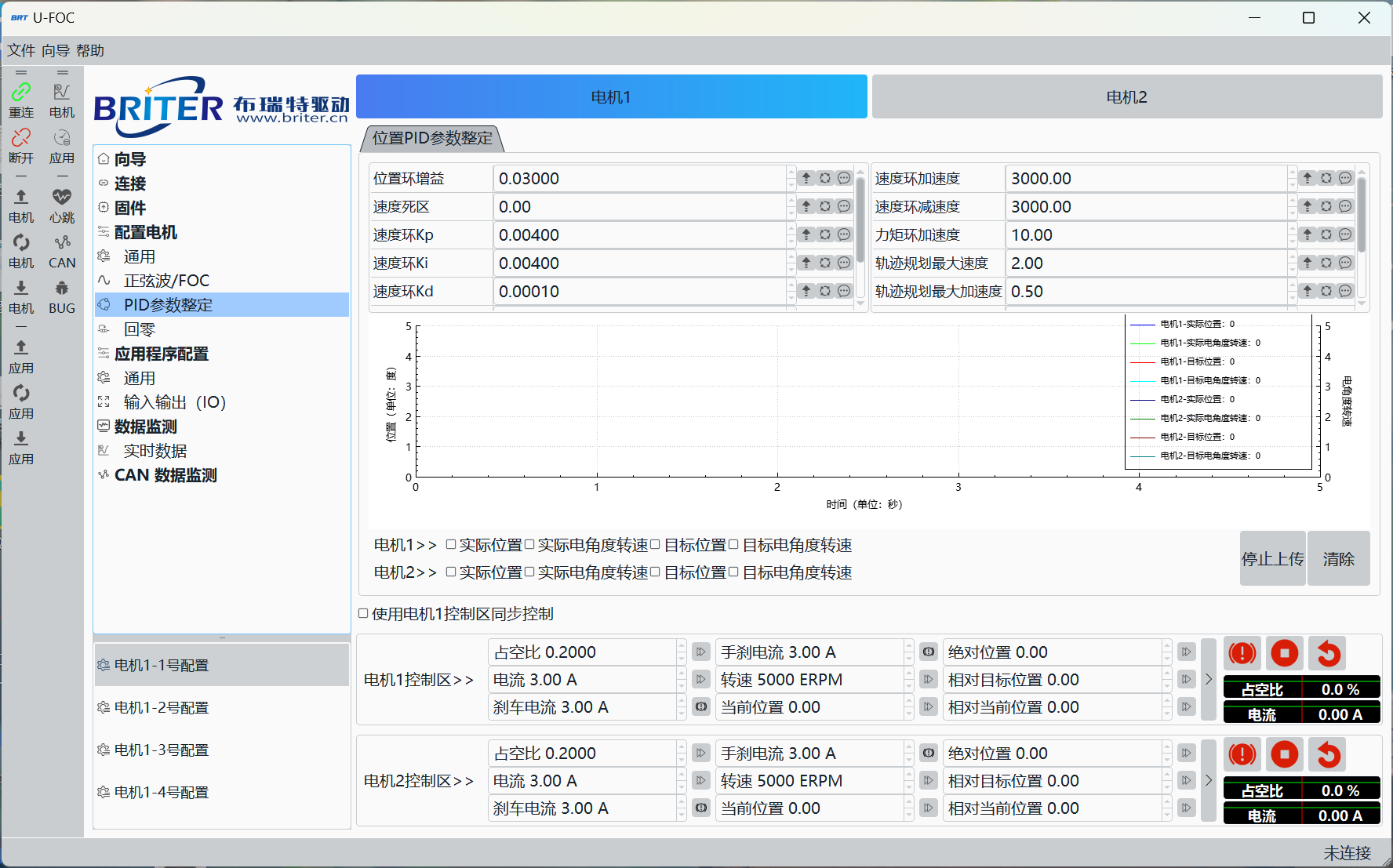Click the 应用 refresh arrows icon in sidebar
The width and height of the screenshot is (1393, 868).
[21, 393]
